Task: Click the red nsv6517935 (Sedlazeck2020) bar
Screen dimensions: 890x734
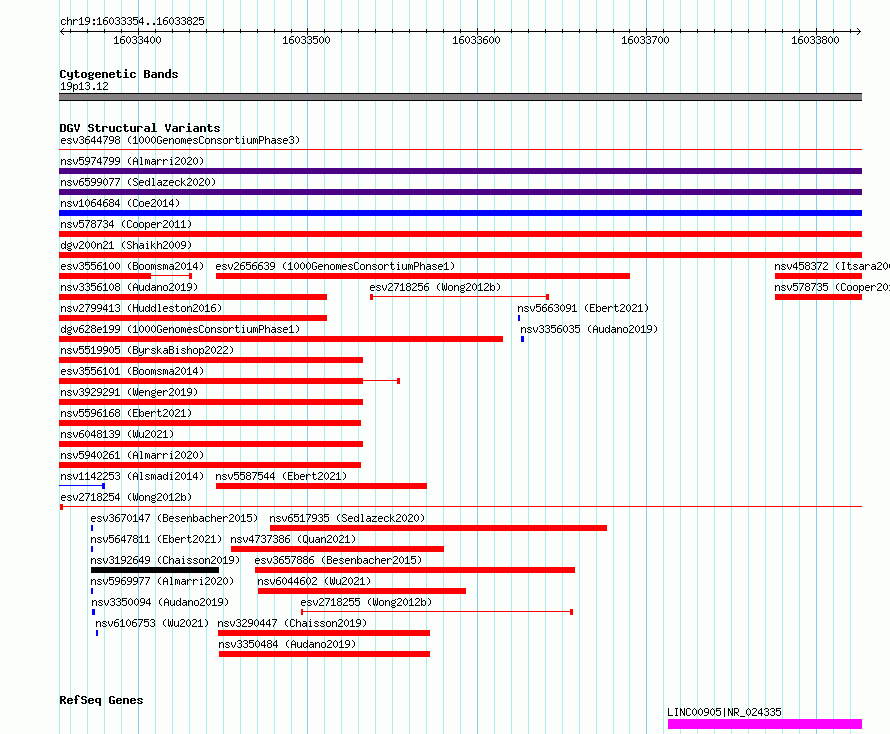Action: coord(438,528)
